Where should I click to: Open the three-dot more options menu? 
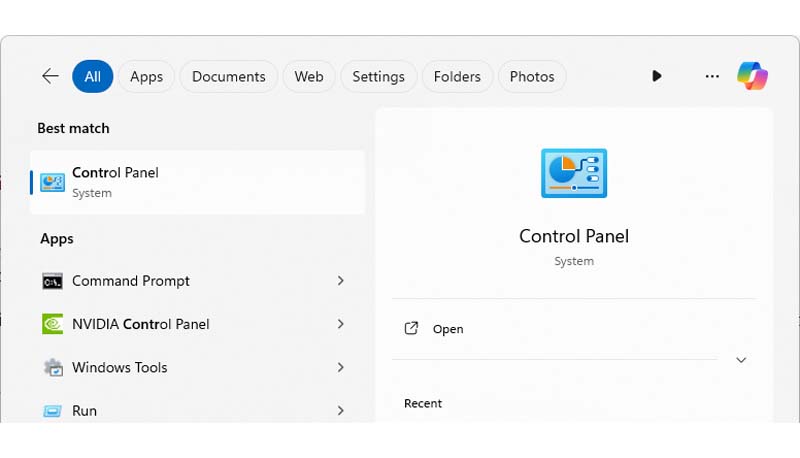[x=712, y=76]
